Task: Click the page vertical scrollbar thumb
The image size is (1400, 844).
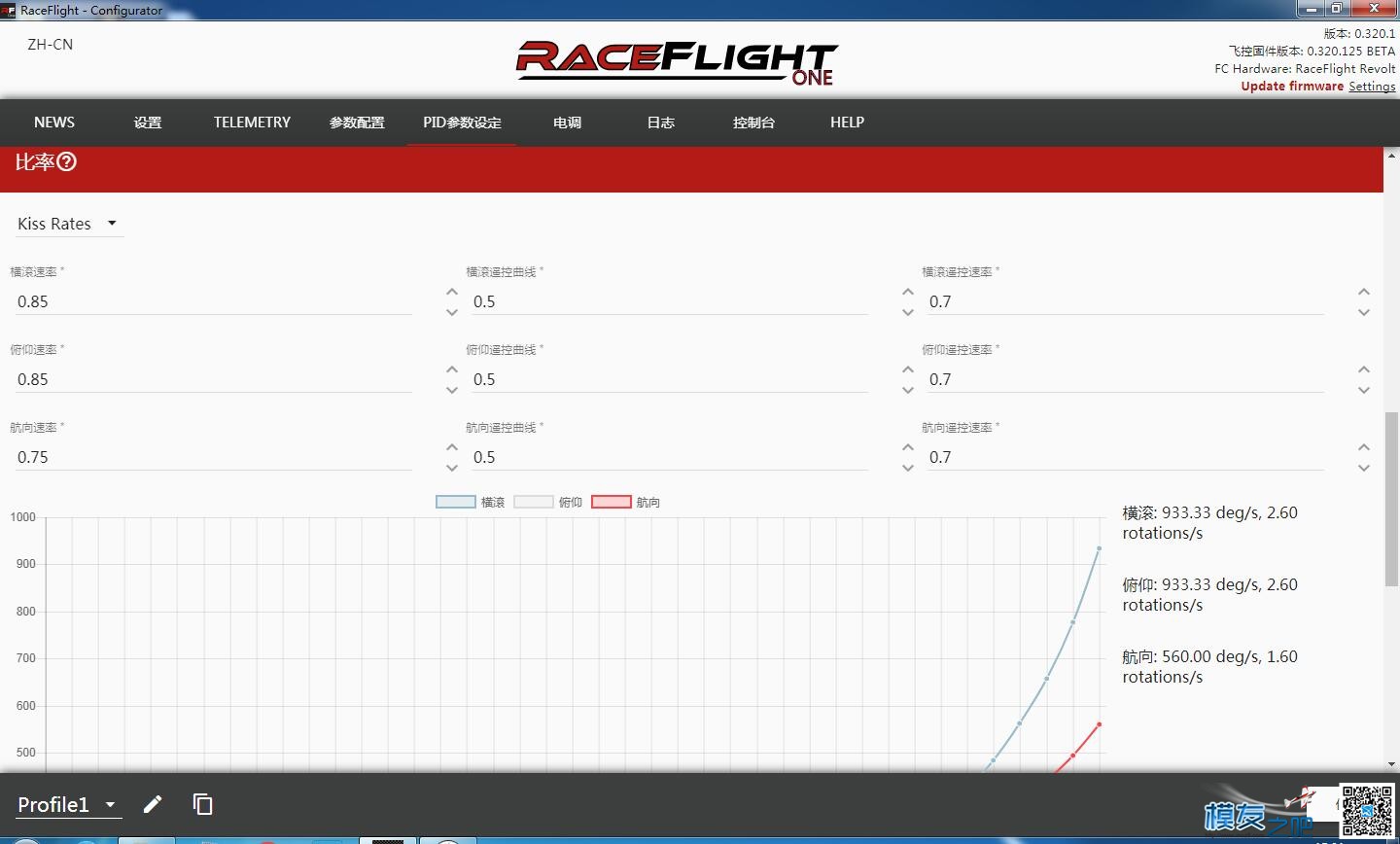Action: [1391, 499]
